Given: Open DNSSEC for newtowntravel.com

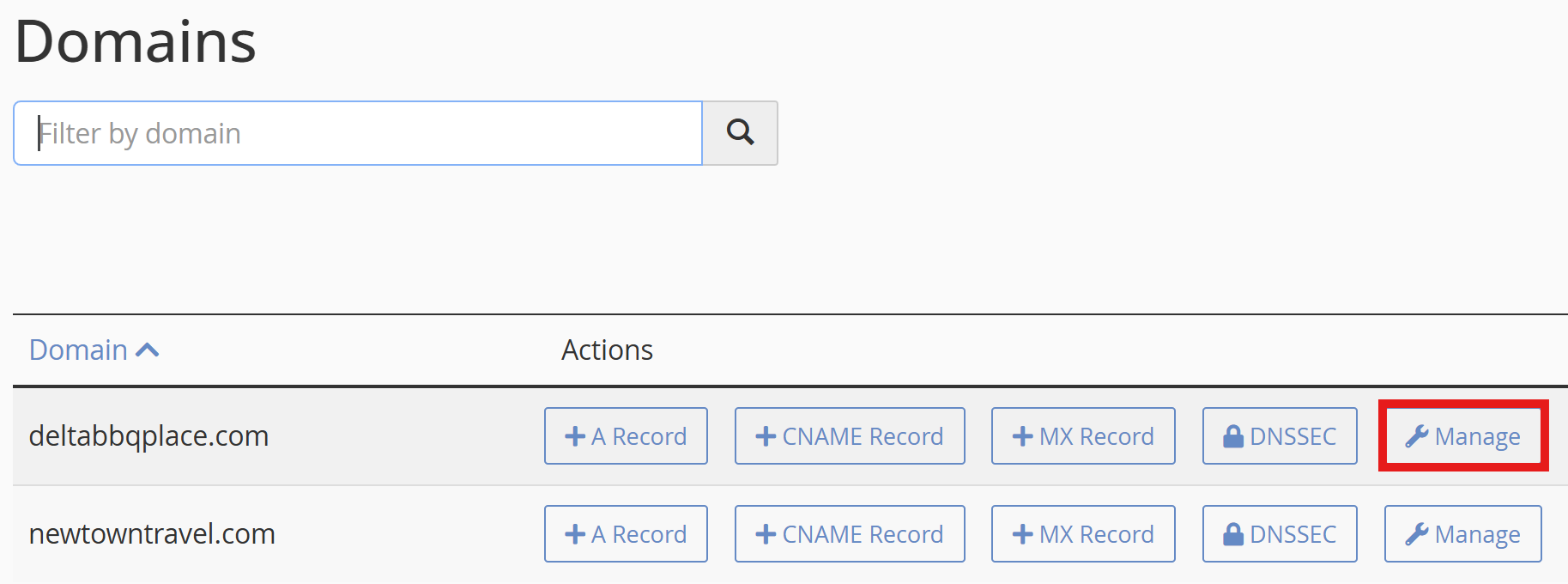Looking at the screenshot, I should pyautogui.click(x=1280, y=534).
